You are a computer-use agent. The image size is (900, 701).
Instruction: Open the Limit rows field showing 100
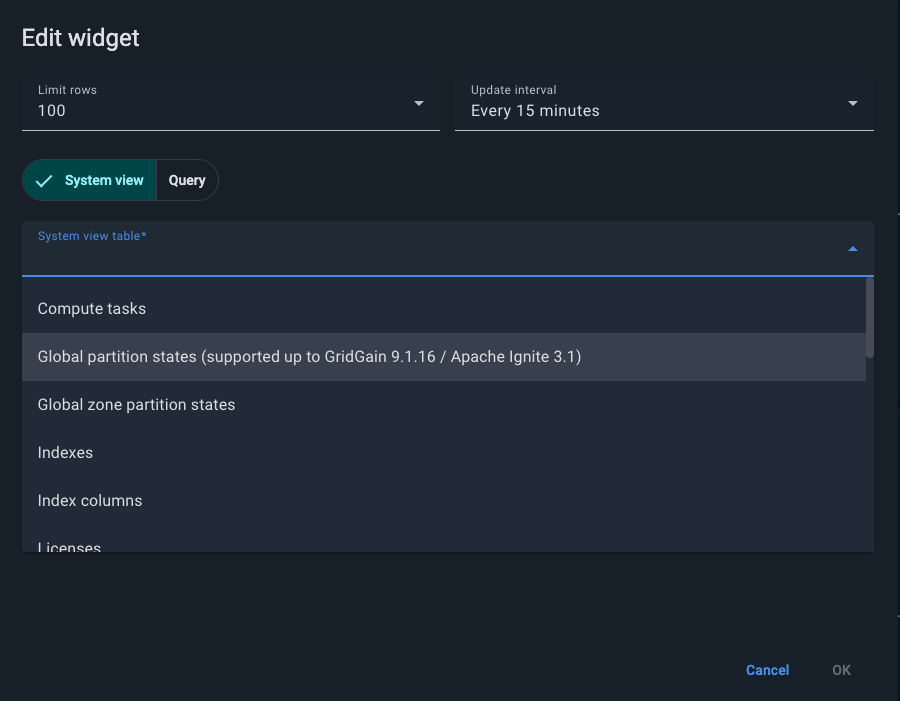click(220, 110)
